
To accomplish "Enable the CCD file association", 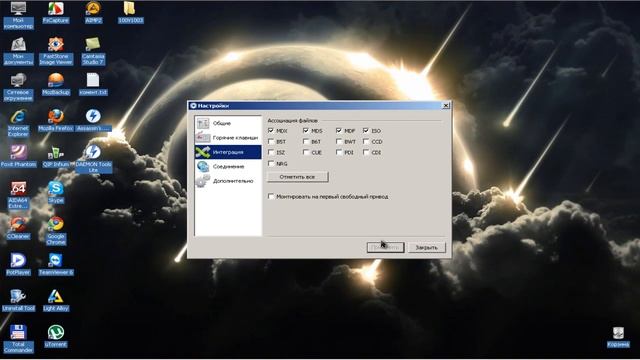I will 366,141.
